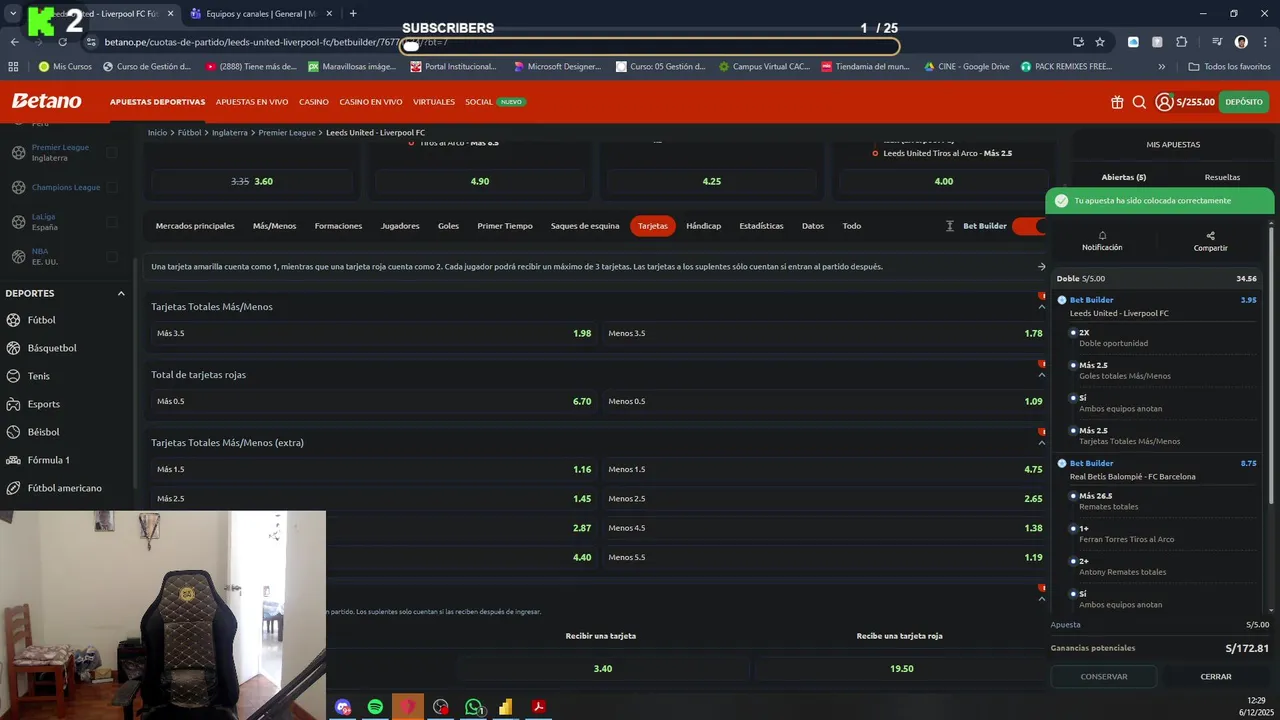Select the Menos 1.5 odds 4.75
1280x720 pixels.
825,469
